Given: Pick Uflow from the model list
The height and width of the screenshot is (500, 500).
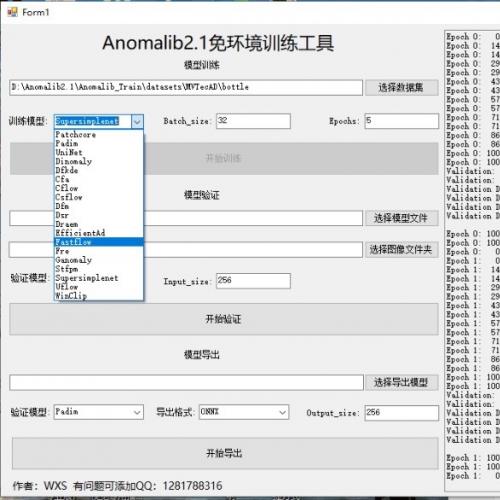Looking at the screenshot, I should [x=99, y=287].
